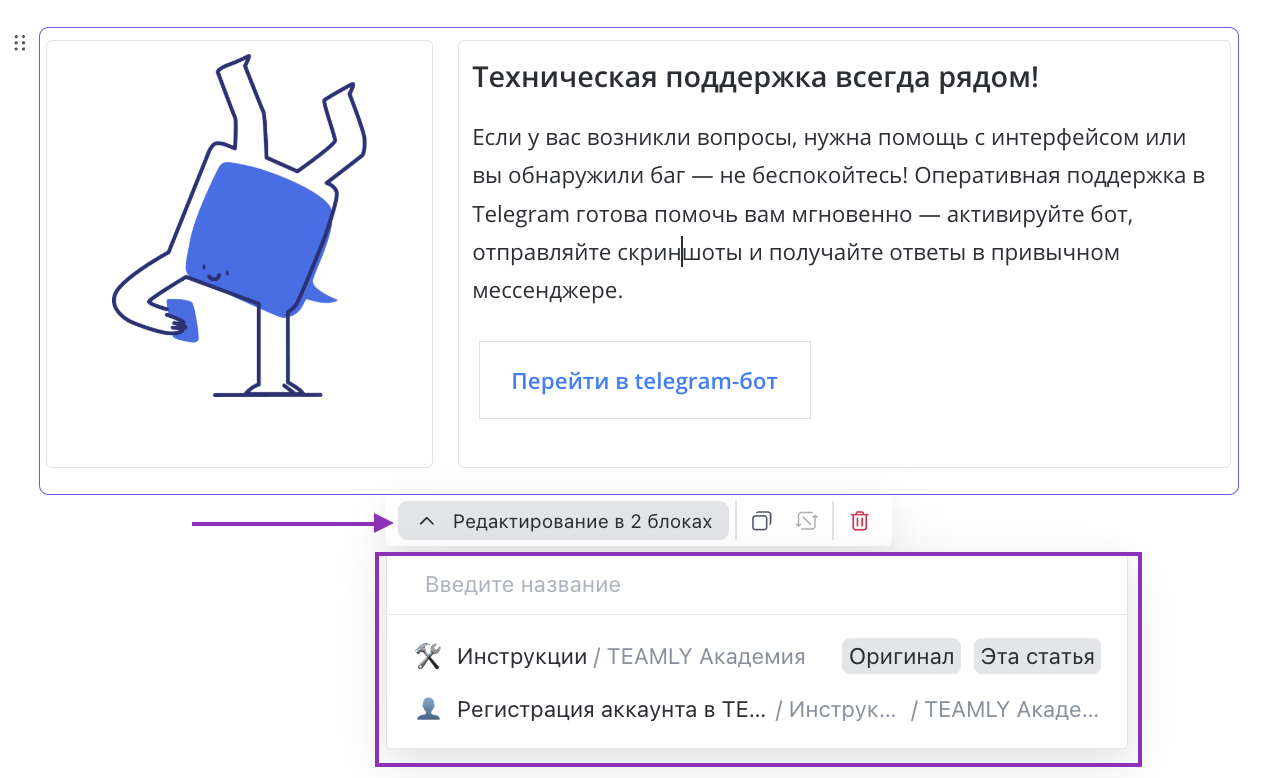Click the truncated '/ TEAMLY Акаде...' breadcrumb segment
The image size is (1282, 778).
click(x=1005, y=710)
